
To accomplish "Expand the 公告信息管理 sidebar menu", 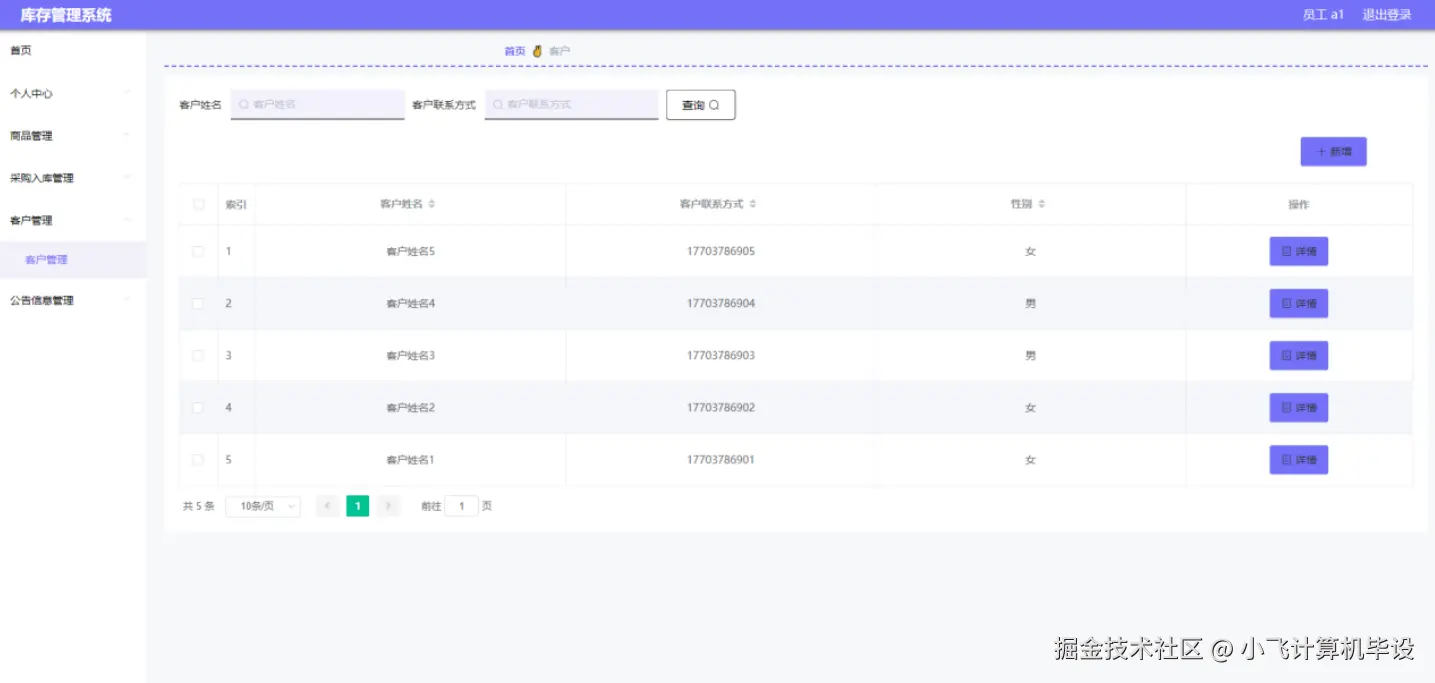I will click(73, 300).
